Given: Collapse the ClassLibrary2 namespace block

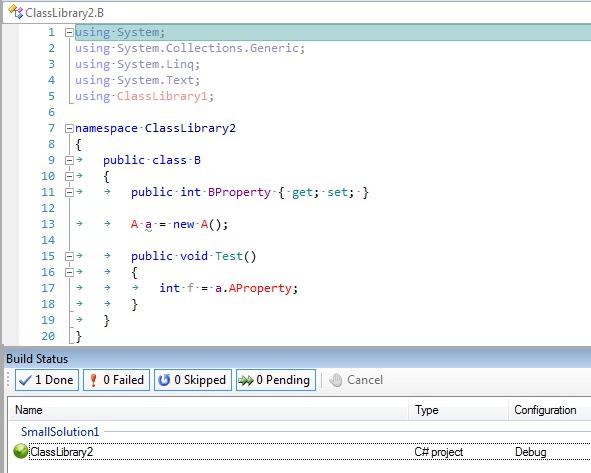Looking at the screenshot, I should coord(69,129).
